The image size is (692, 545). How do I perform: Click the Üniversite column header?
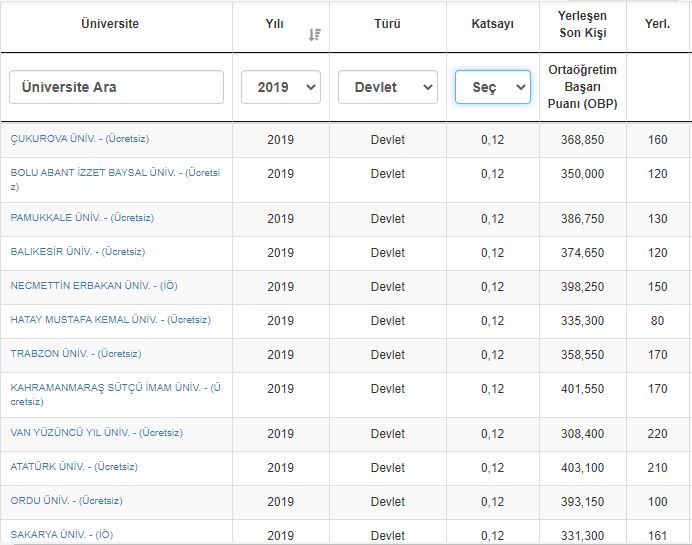(x=110, y=23)
